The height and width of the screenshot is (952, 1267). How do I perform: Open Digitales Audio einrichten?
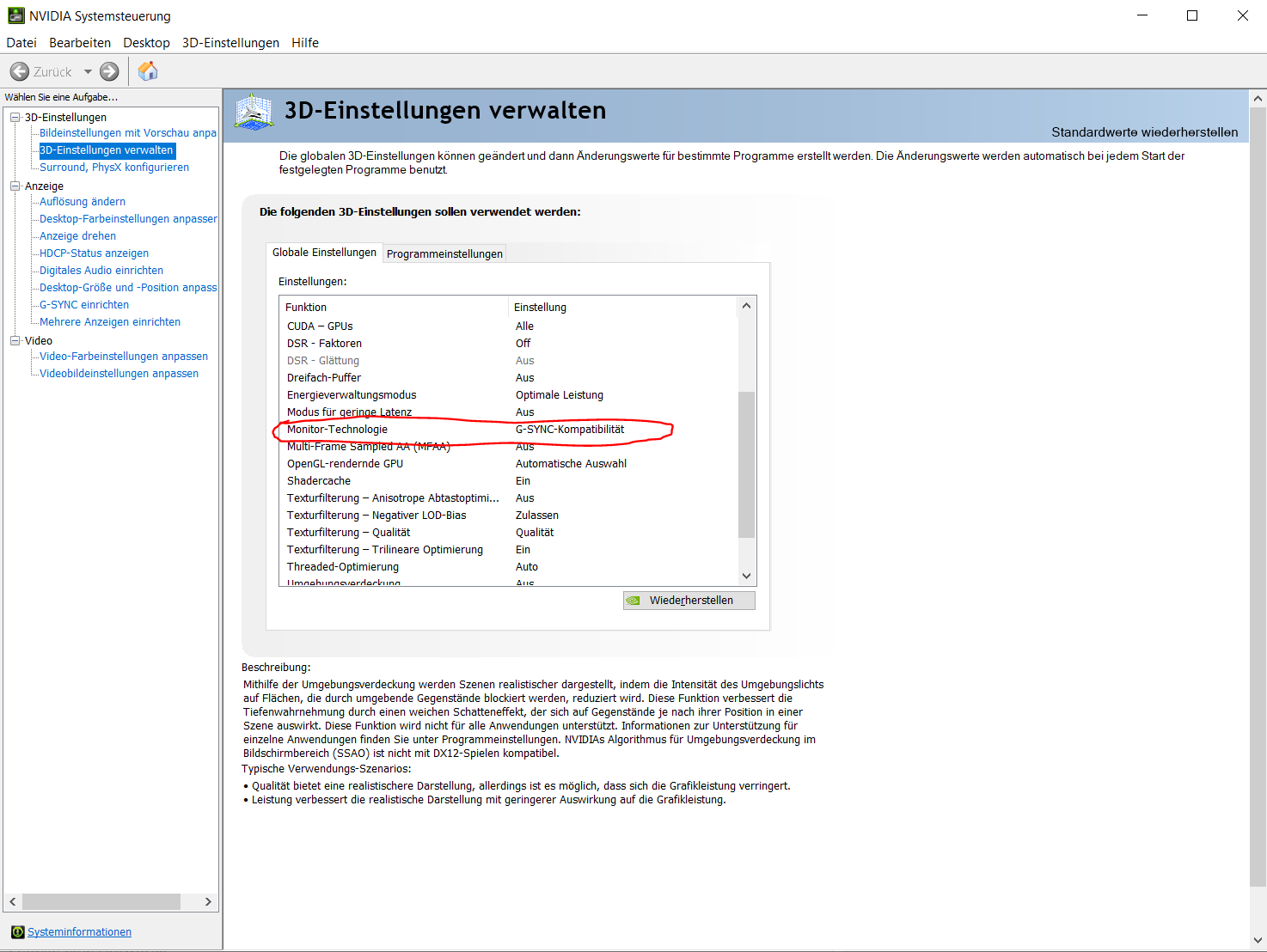click(x=101, y=271)
